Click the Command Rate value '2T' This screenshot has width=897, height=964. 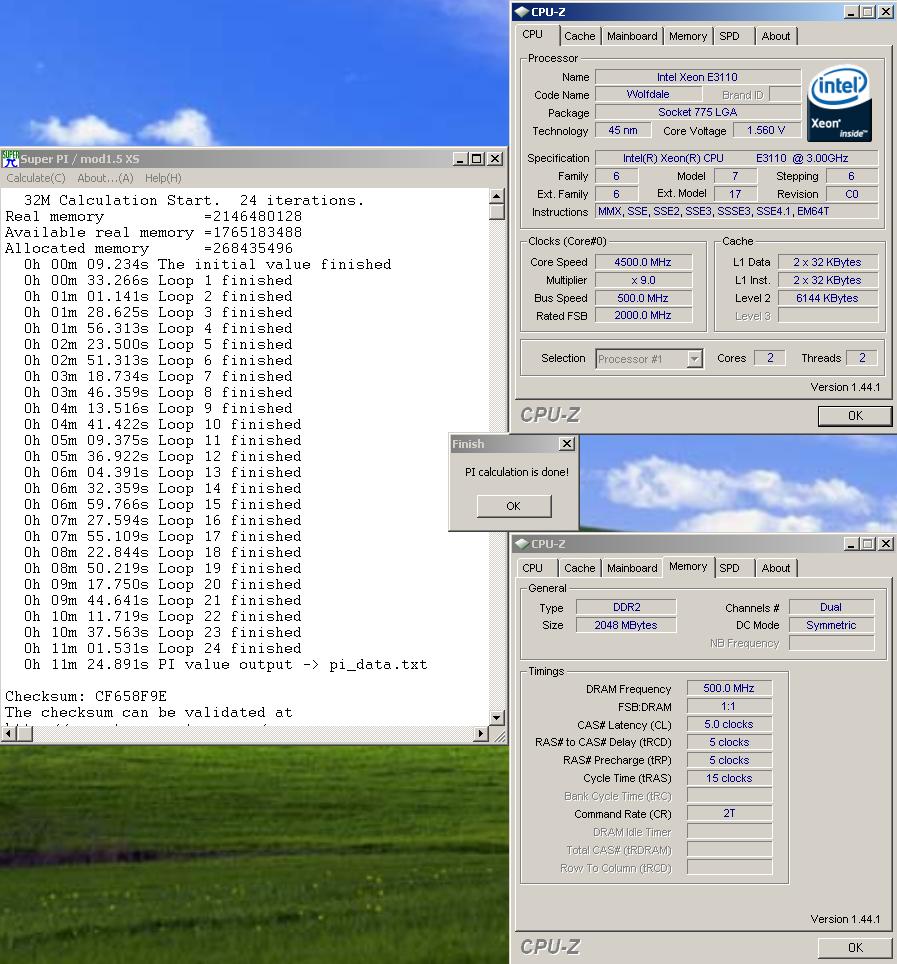729,813
